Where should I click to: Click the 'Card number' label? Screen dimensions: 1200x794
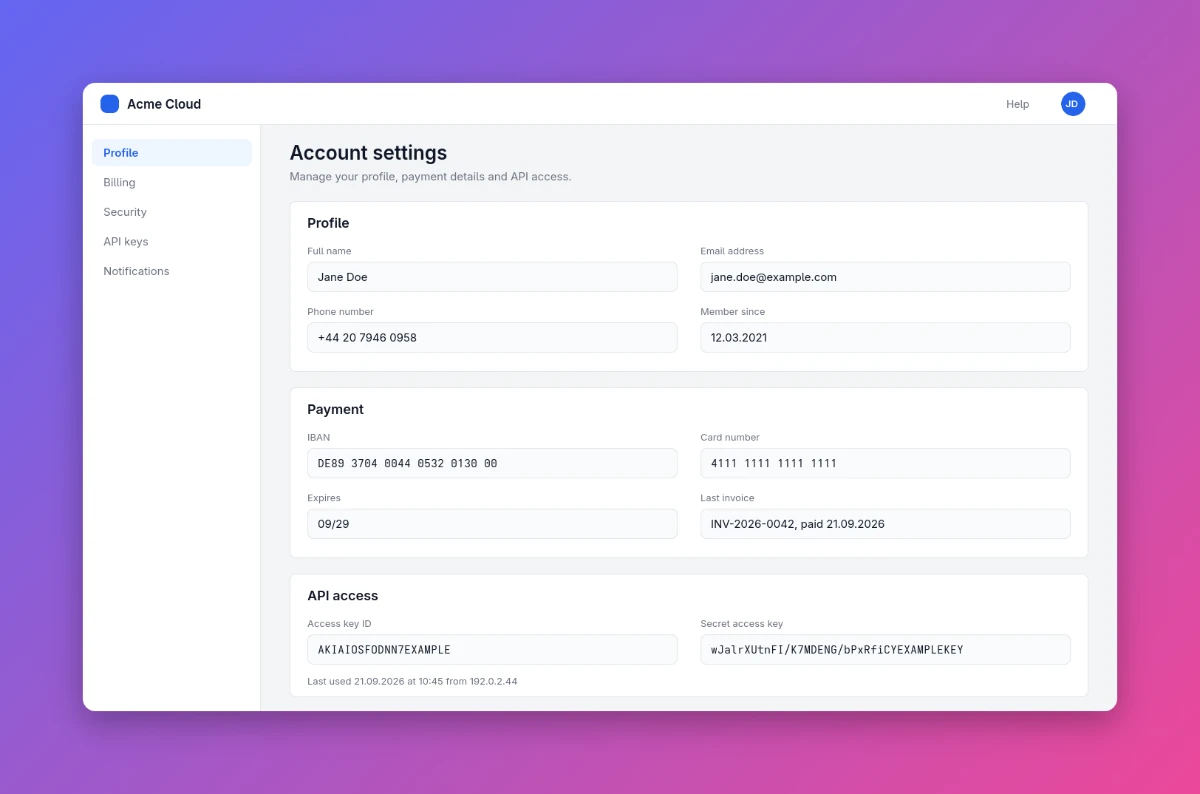tap(730, 437)
